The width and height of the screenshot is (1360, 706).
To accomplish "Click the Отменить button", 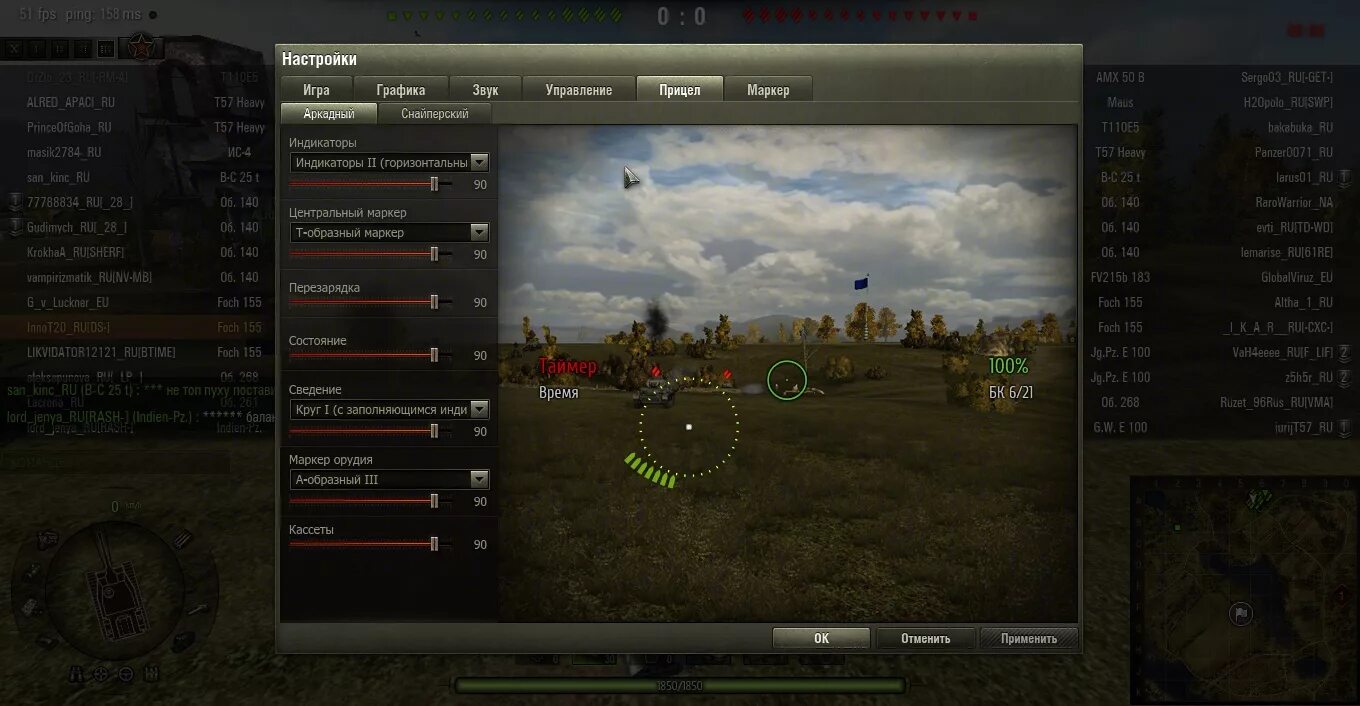I will (925, 638).
